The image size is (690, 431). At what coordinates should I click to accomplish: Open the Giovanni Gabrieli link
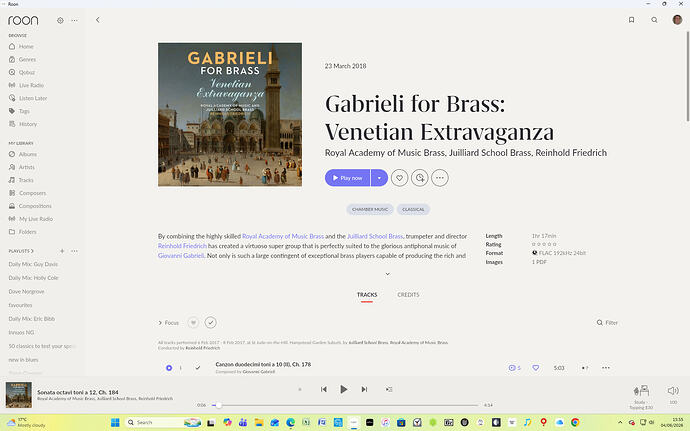(181, 256)
